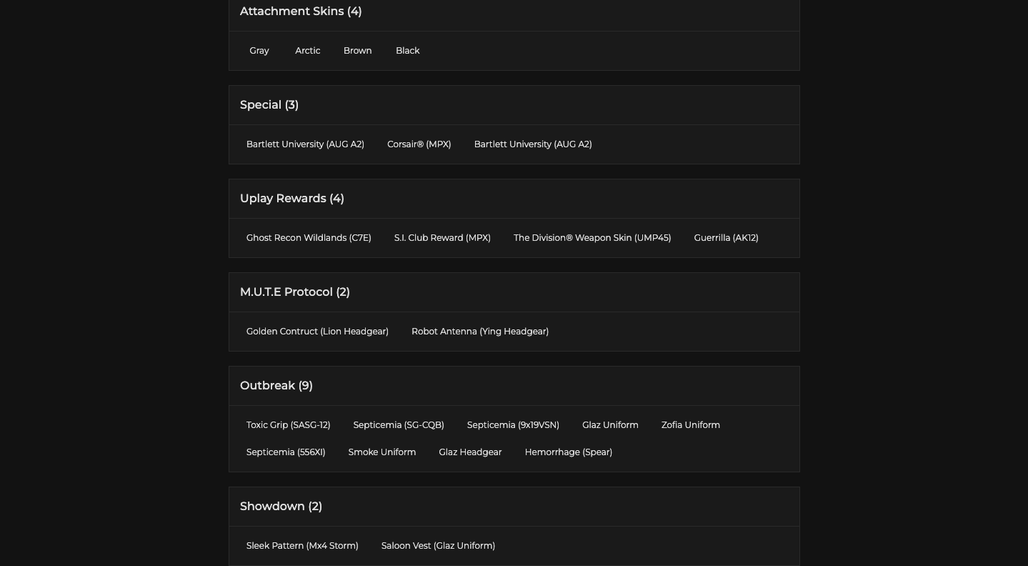Screen dimensions: 1028x566
Task: Select Hemorrhage (Spear) skin
Action: [x=568, y=452]
